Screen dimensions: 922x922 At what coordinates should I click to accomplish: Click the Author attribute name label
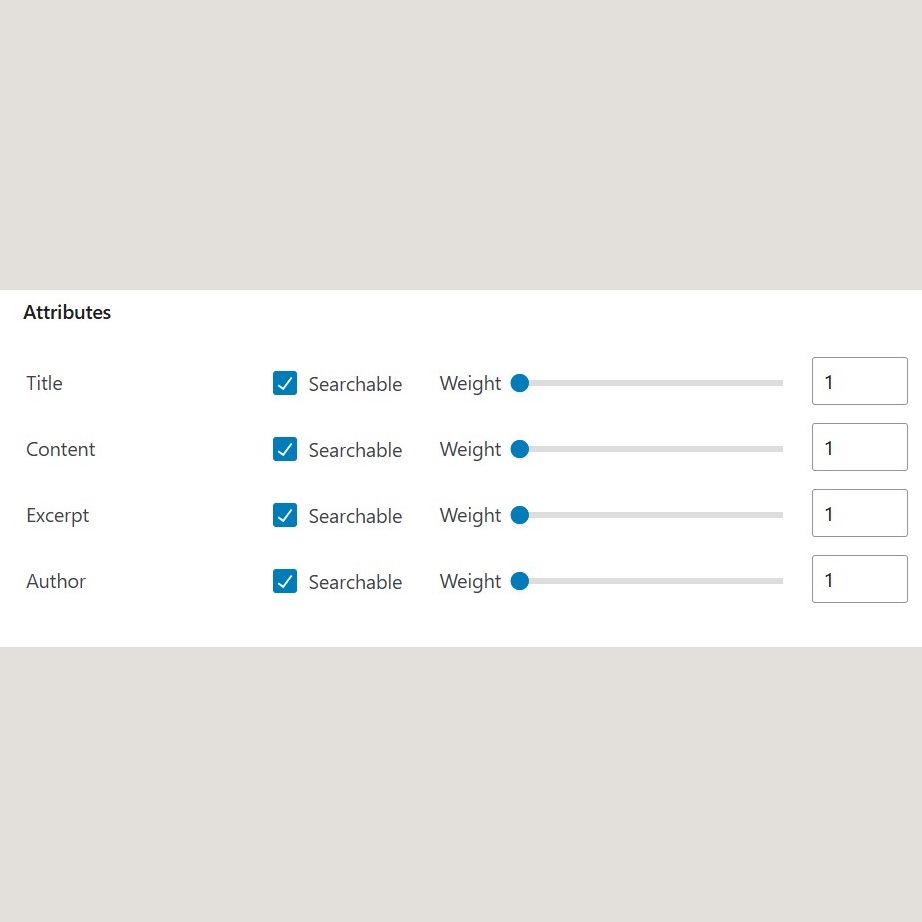tap(56, 581)
